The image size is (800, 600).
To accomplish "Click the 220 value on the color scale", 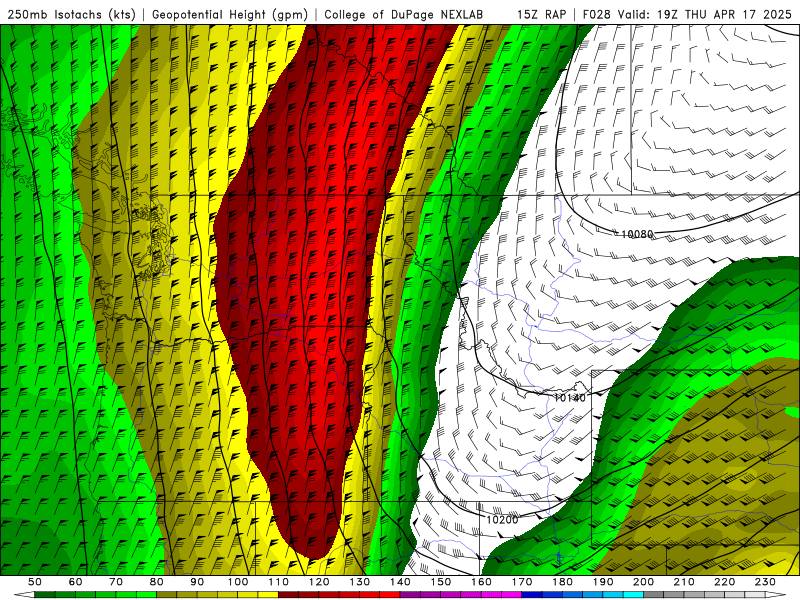I will point(724,582).
